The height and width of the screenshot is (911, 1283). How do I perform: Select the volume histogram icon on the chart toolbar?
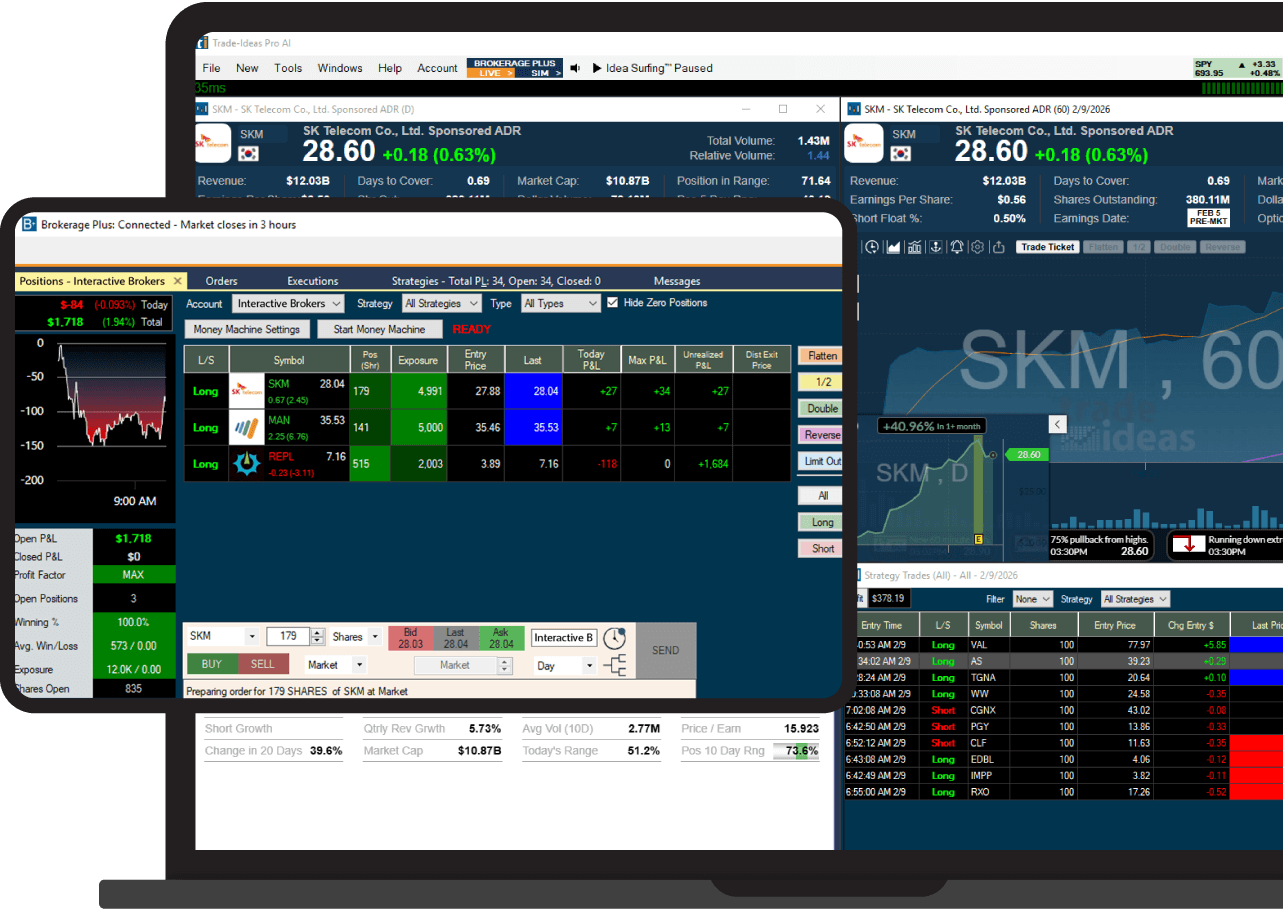[x=915, y=247]
